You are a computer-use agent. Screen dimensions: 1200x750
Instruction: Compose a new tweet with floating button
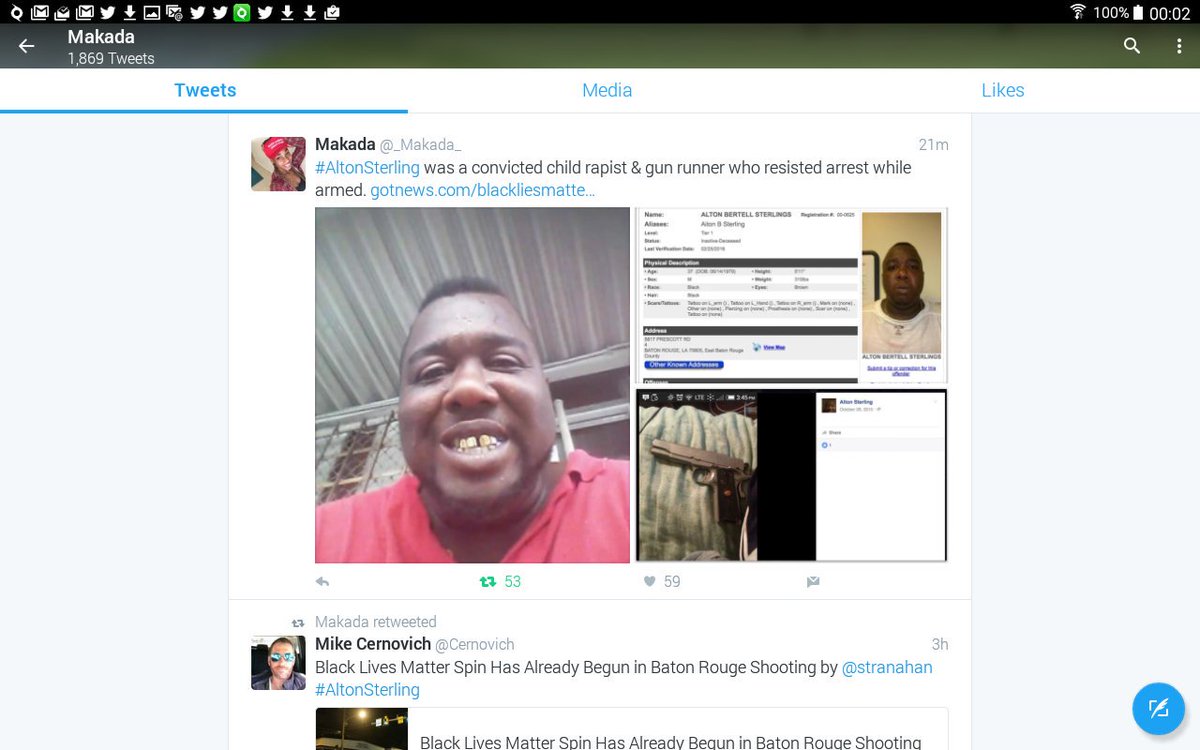click(1158, 709)
